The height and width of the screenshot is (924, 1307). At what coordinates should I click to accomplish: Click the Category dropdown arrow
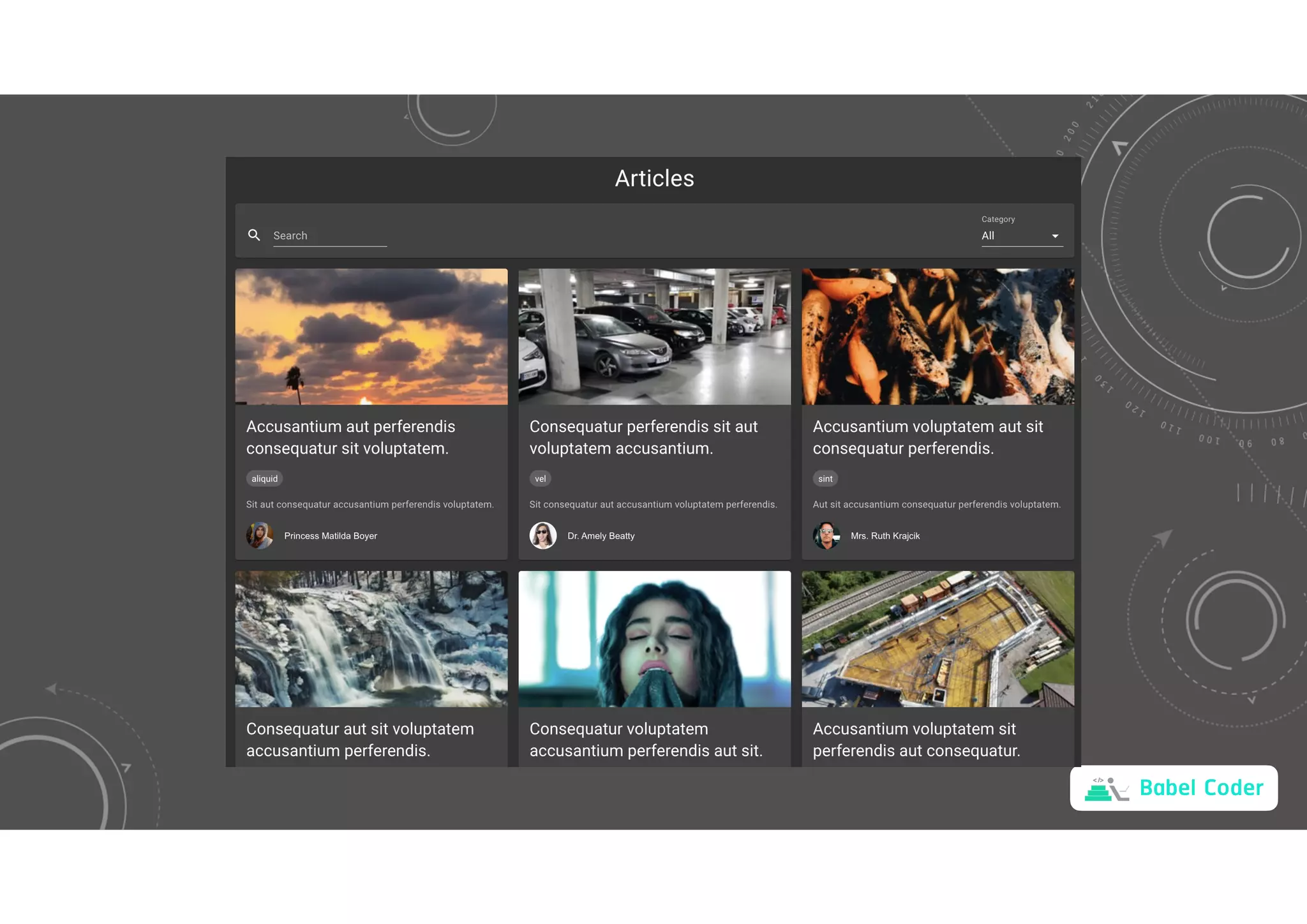(x=1055, y=236)
